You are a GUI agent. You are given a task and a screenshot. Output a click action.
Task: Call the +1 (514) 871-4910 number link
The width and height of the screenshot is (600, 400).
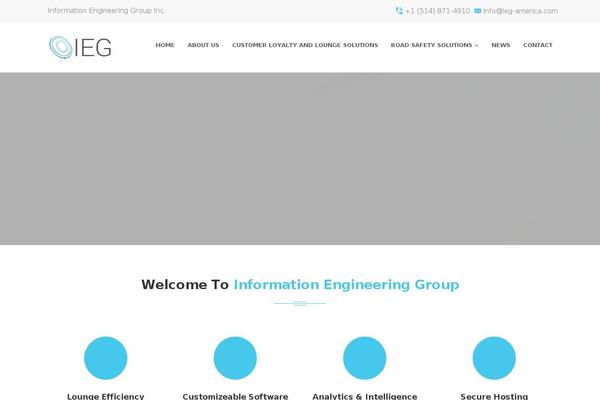point(437,11)
